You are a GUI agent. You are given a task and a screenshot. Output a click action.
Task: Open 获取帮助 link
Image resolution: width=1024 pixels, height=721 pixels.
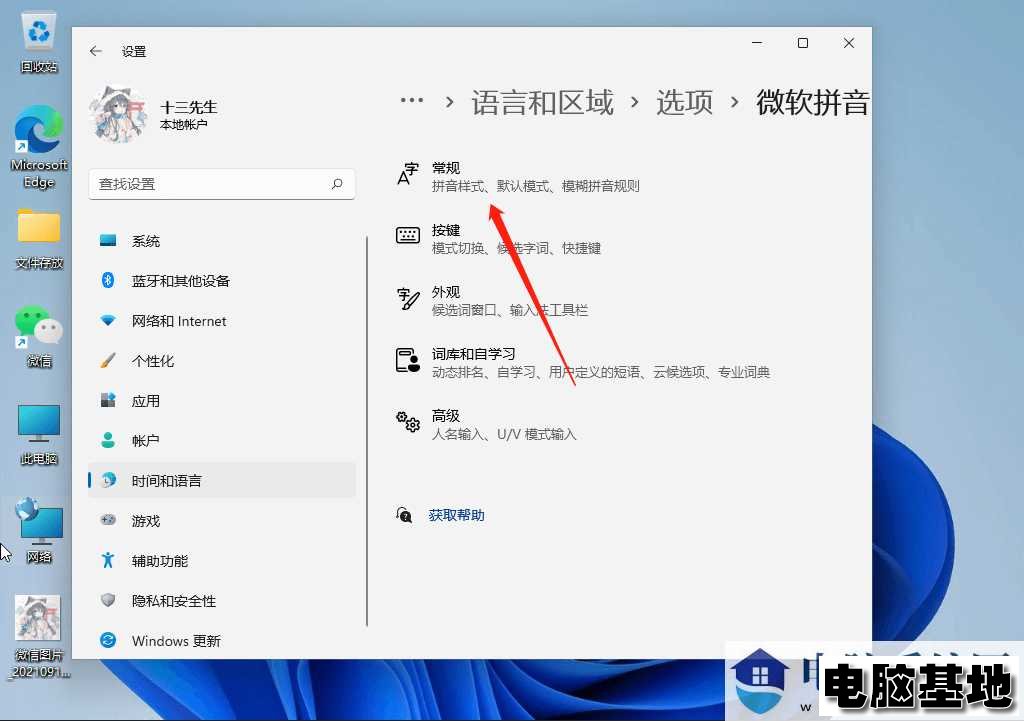click(x=456, y=515)
